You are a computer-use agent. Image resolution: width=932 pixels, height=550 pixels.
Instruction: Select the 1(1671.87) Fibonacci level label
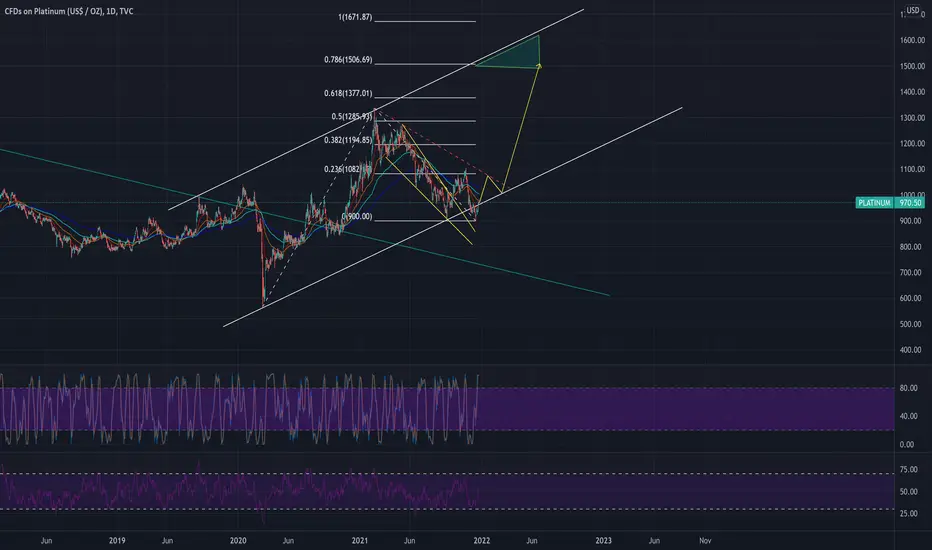click(355, 17)
